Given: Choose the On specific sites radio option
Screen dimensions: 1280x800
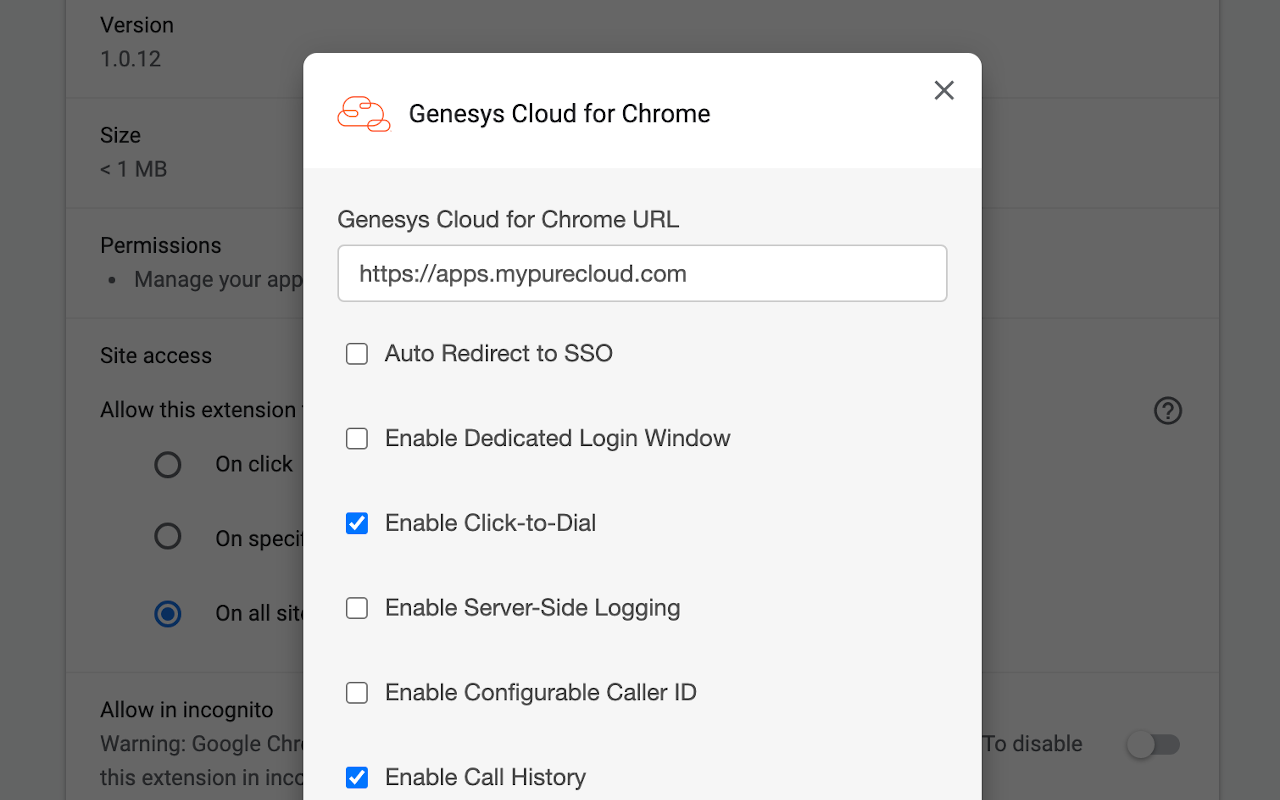Looking at the screenshot, I should pyautogui.click(x=168, y=536).
